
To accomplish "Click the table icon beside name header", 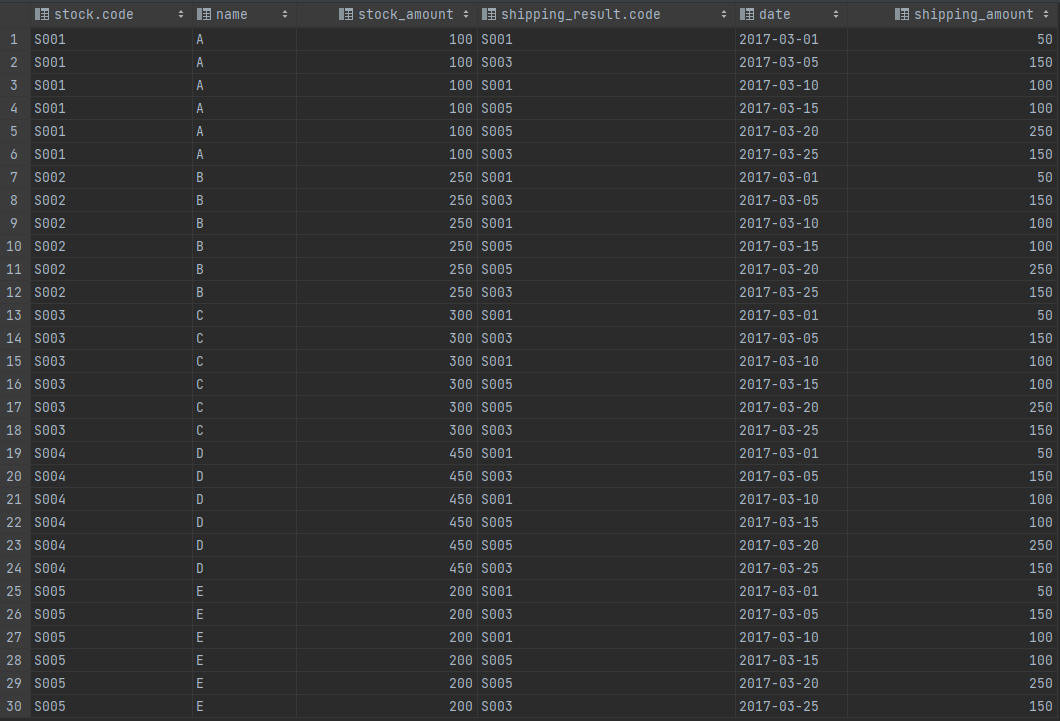I will (204, 14).
